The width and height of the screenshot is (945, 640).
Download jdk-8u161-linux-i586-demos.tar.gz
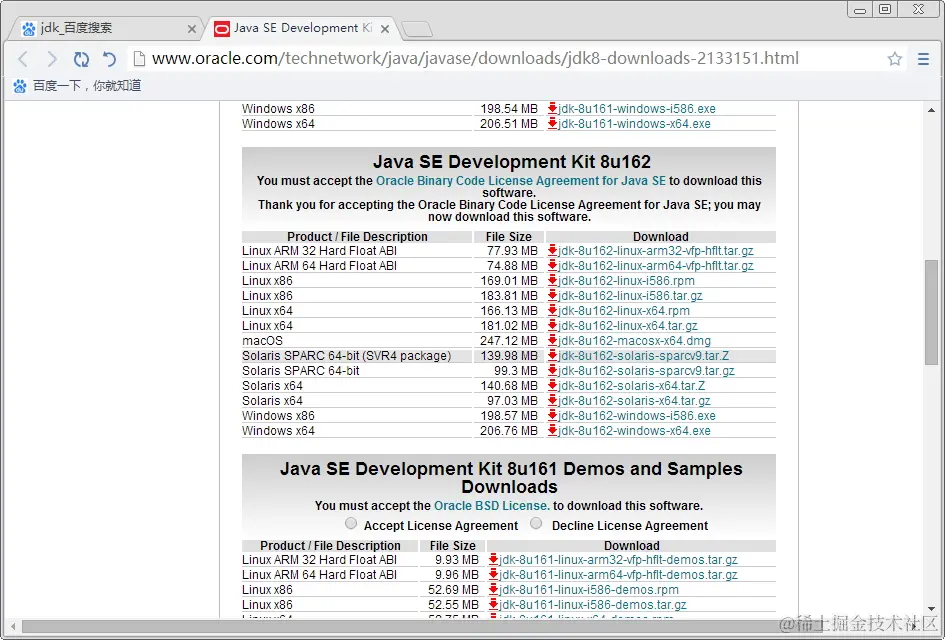tap(592, 604)
